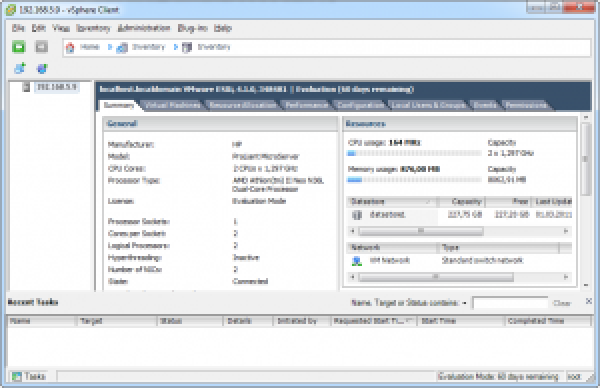Click the first Inventory breadcrumb text
Viewport: 600px width, 388px height.
(x=148, y=47)
